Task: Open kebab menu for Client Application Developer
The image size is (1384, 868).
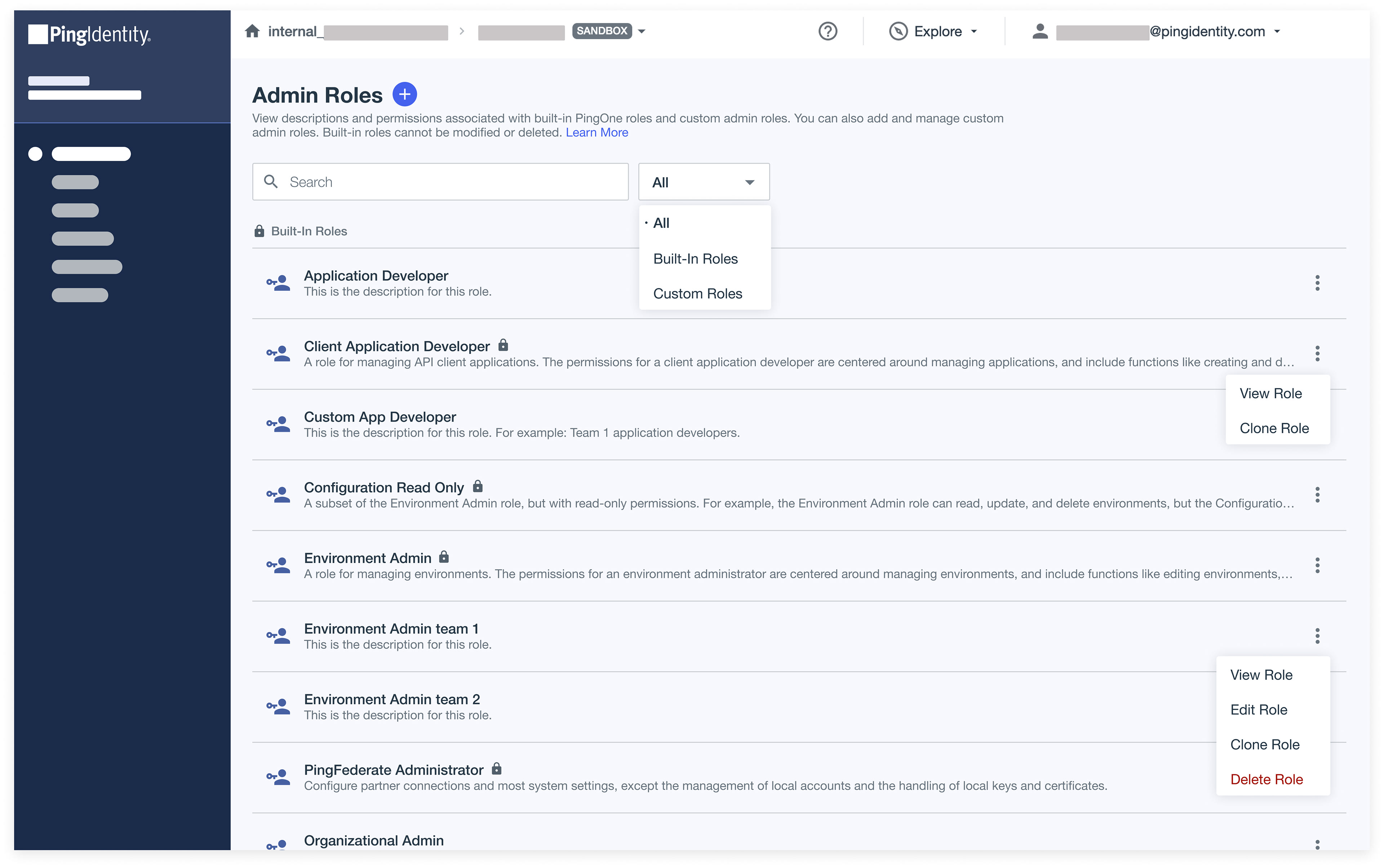Action: 1317,354
